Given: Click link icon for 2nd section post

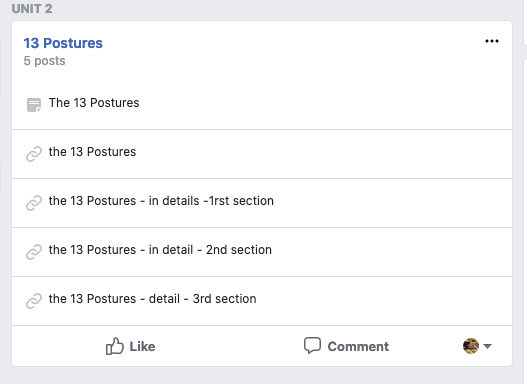Looking at the screenshot, I should click(34, 252).
